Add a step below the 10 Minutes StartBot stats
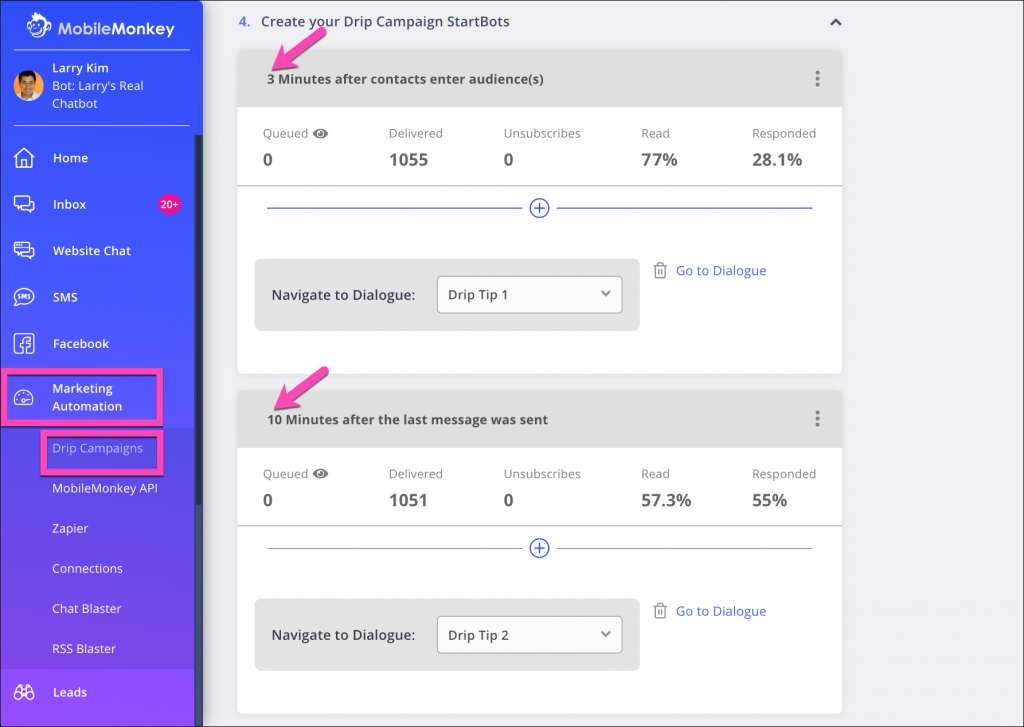 click(539, 548)
